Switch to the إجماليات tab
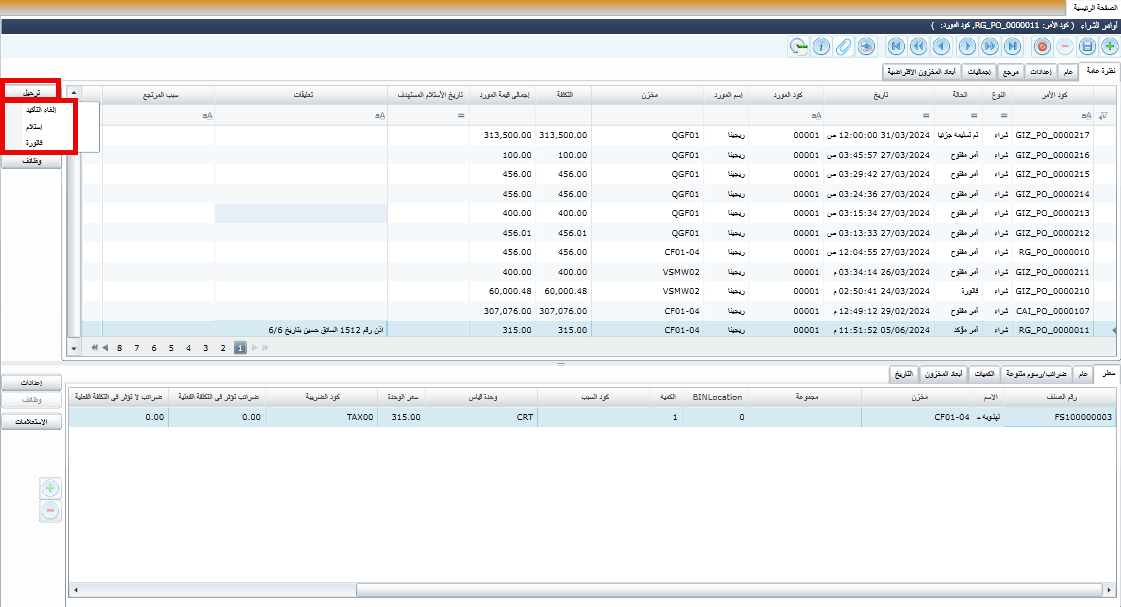 (x=982, y=72)
